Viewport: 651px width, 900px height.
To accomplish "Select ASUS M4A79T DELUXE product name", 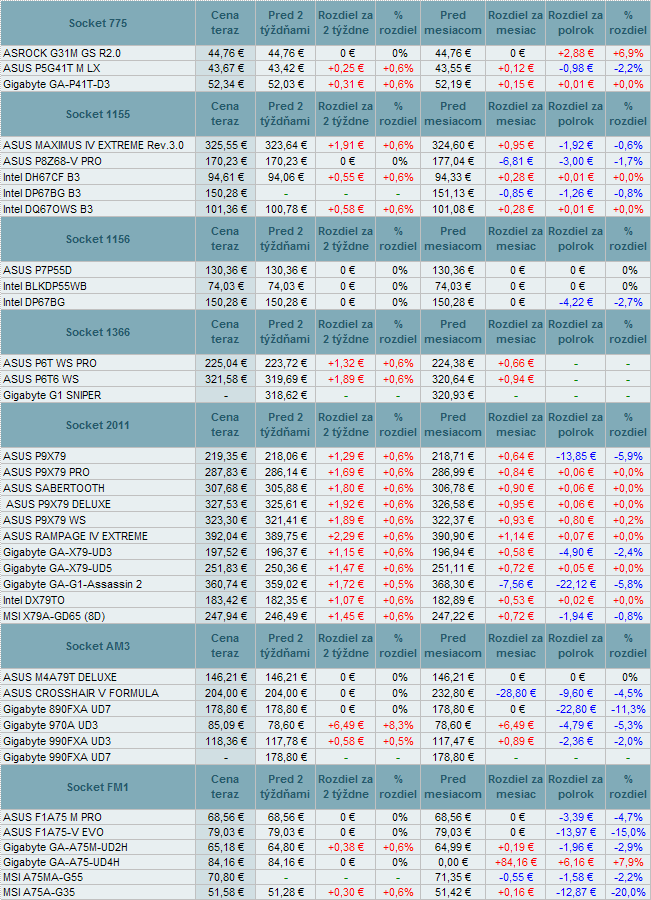I will point(60,678).
